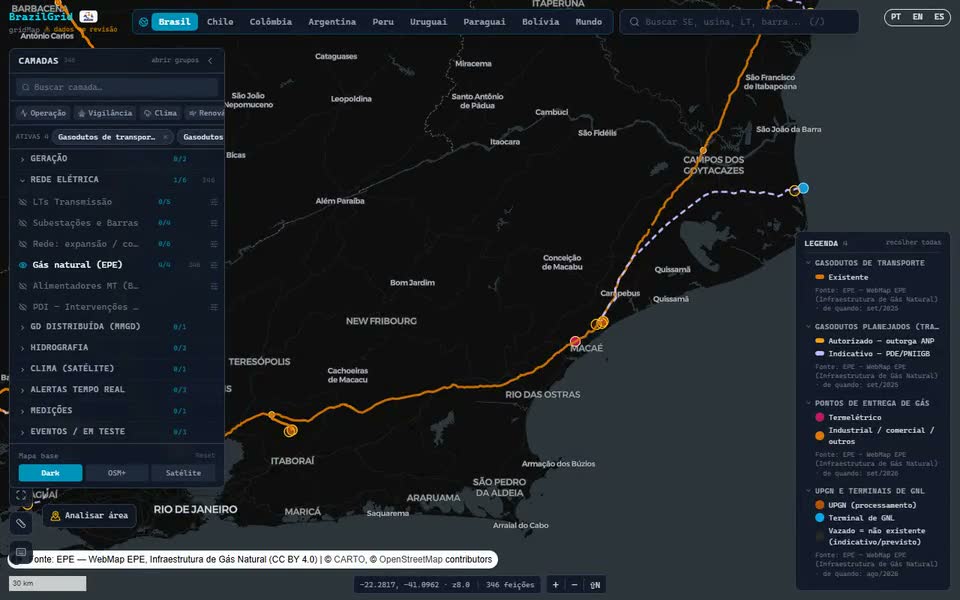Click the red Termelétrico marker near Macaé
The image size is (960, 600).
575,341
